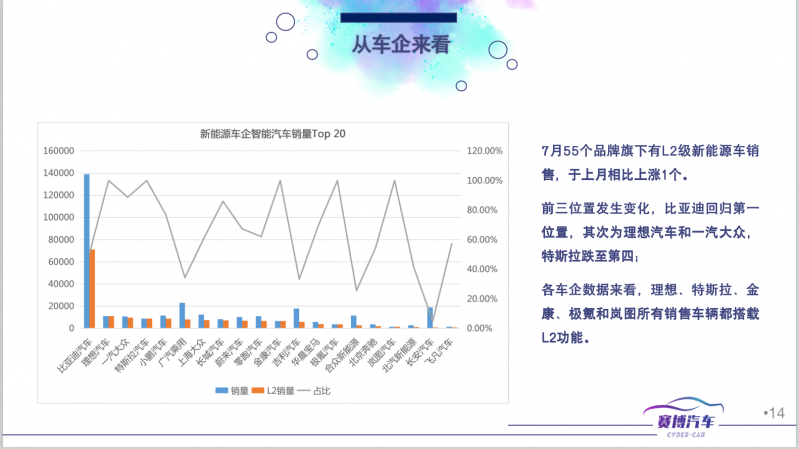Select the blue 长安汽车 sales bar
This screenshot has width=799, height=449.
[x=430, y=318]
